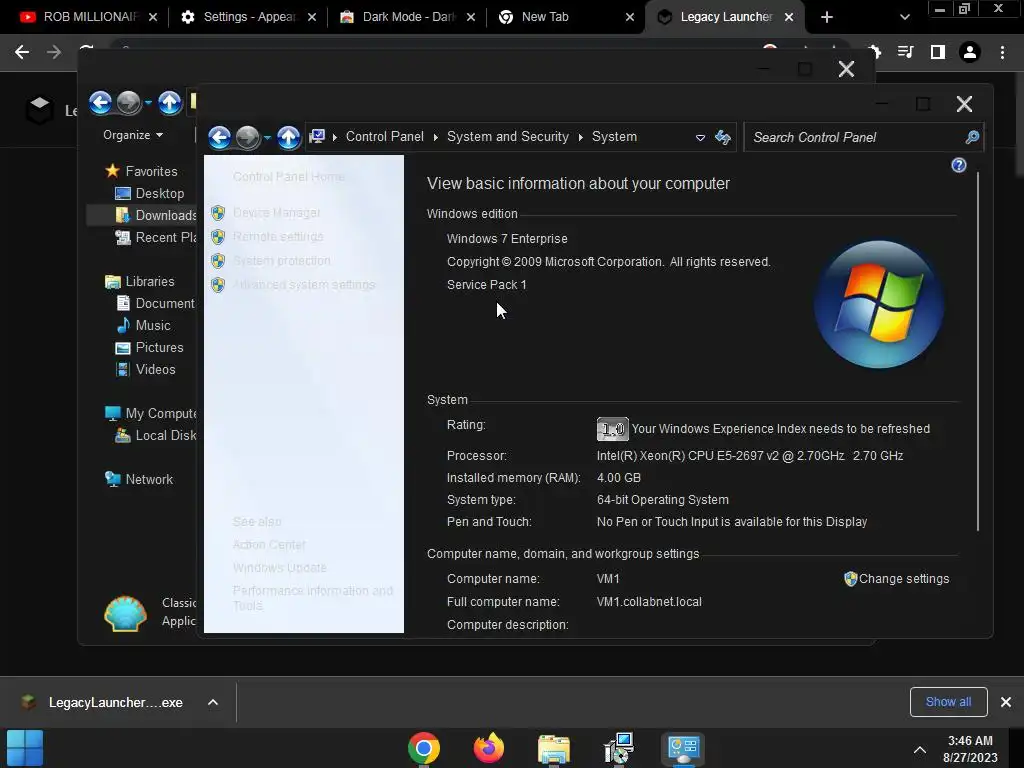Open System protection link
The height and width of the screenshot is (768, 1024).
point(281,261)
